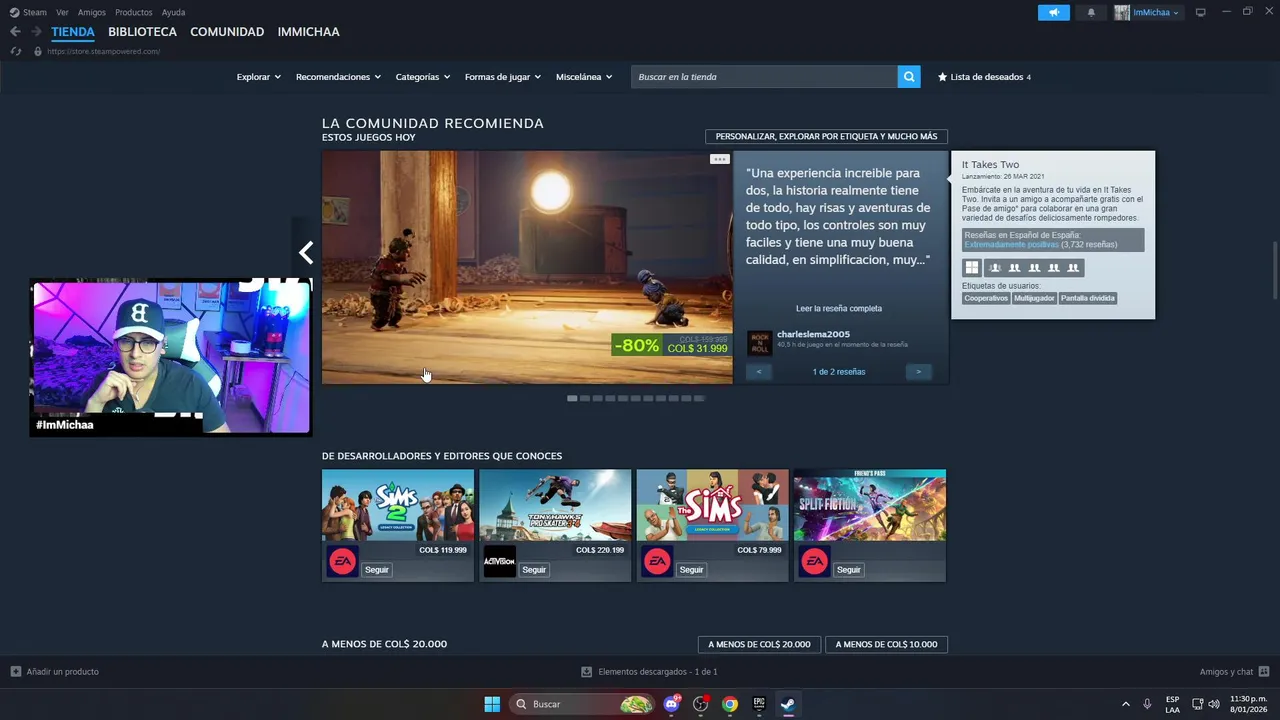
Task: Go to next review arrow button
Action: tap(919, 372)
